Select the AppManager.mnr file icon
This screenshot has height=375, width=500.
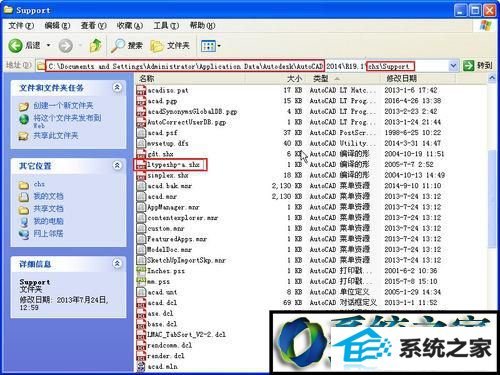142,207
